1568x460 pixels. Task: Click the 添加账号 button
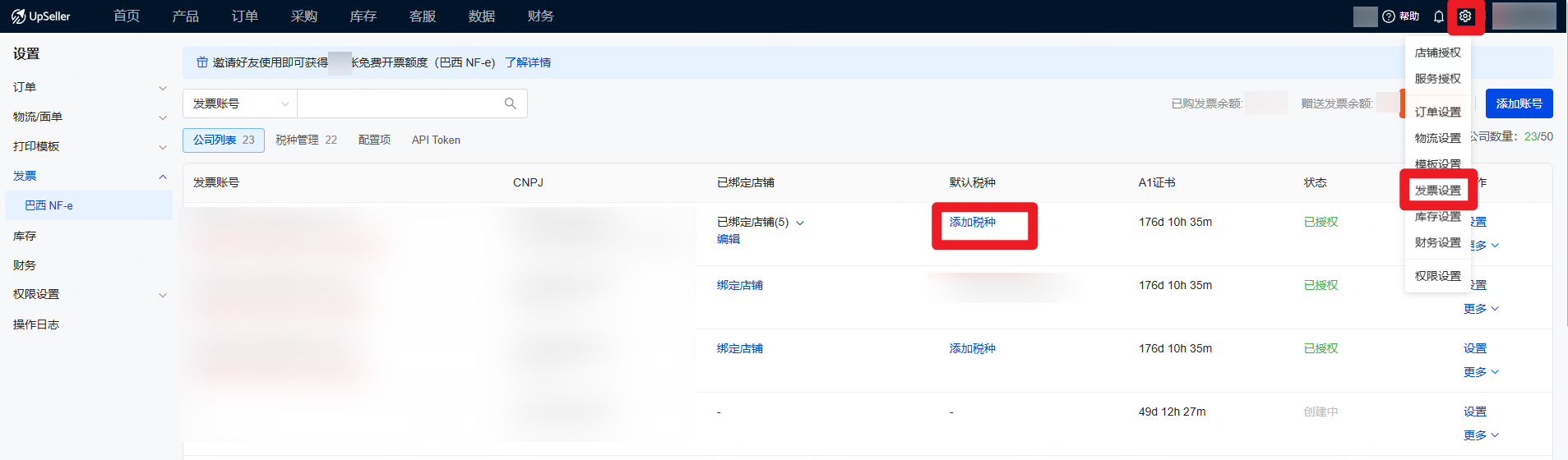coord(1519,103)
